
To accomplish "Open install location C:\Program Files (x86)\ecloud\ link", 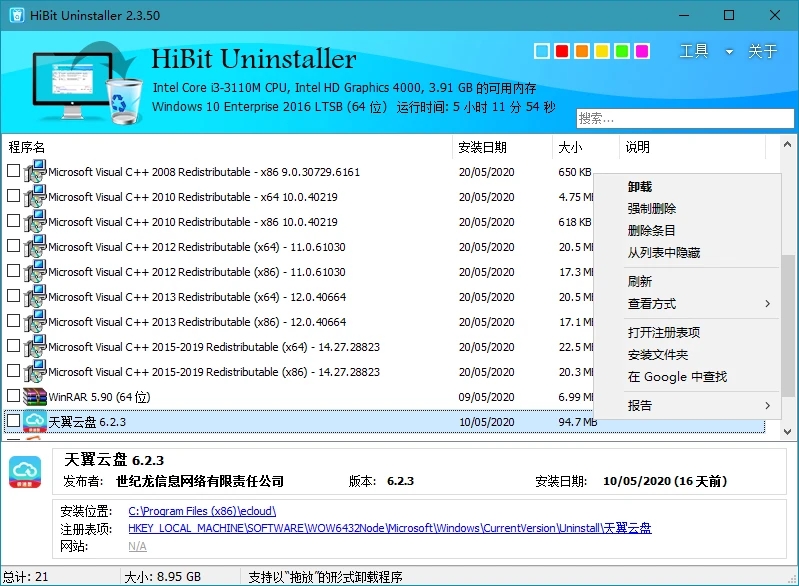I will pos(202,511).
